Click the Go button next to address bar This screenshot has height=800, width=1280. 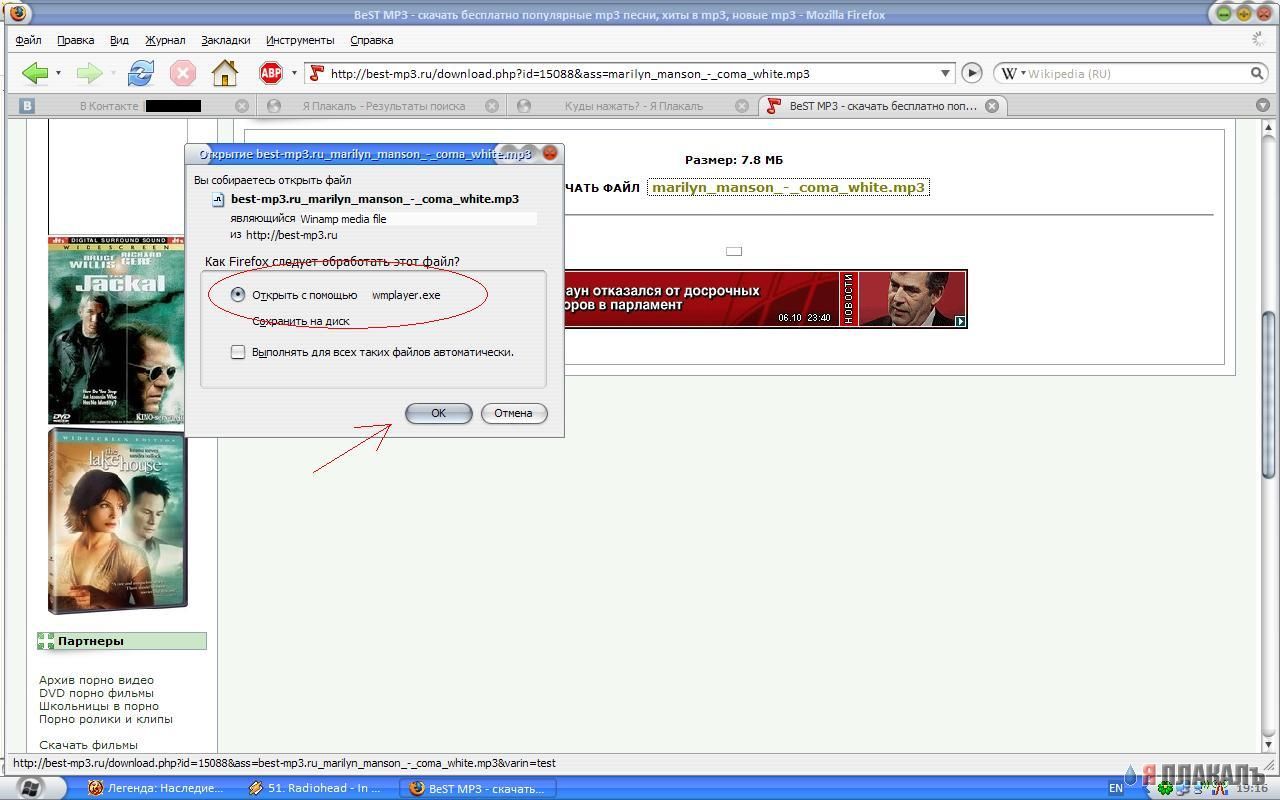coord(971,73)
